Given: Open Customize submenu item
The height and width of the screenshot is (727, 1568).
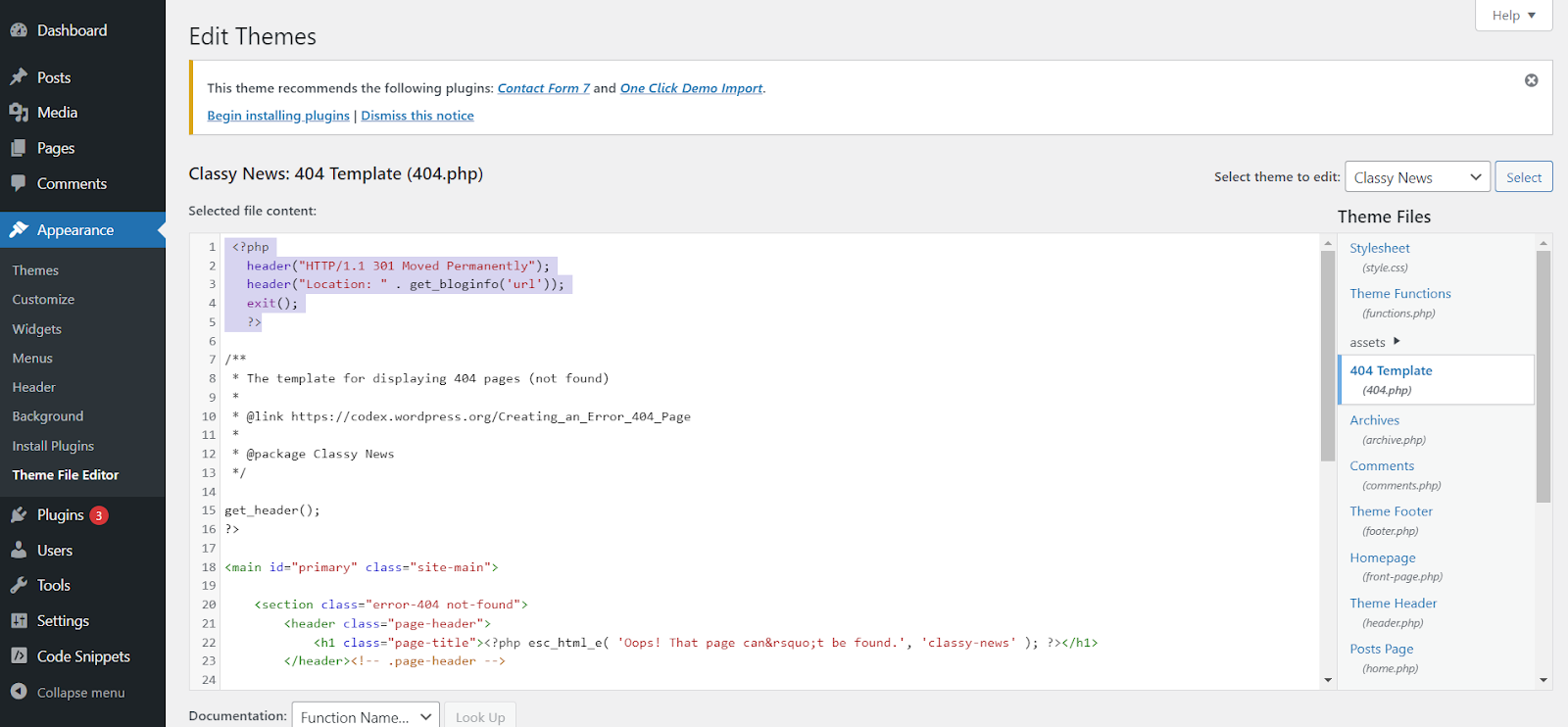Looking at the screenshot, I should pyautogui.click(x=43, y=300).
